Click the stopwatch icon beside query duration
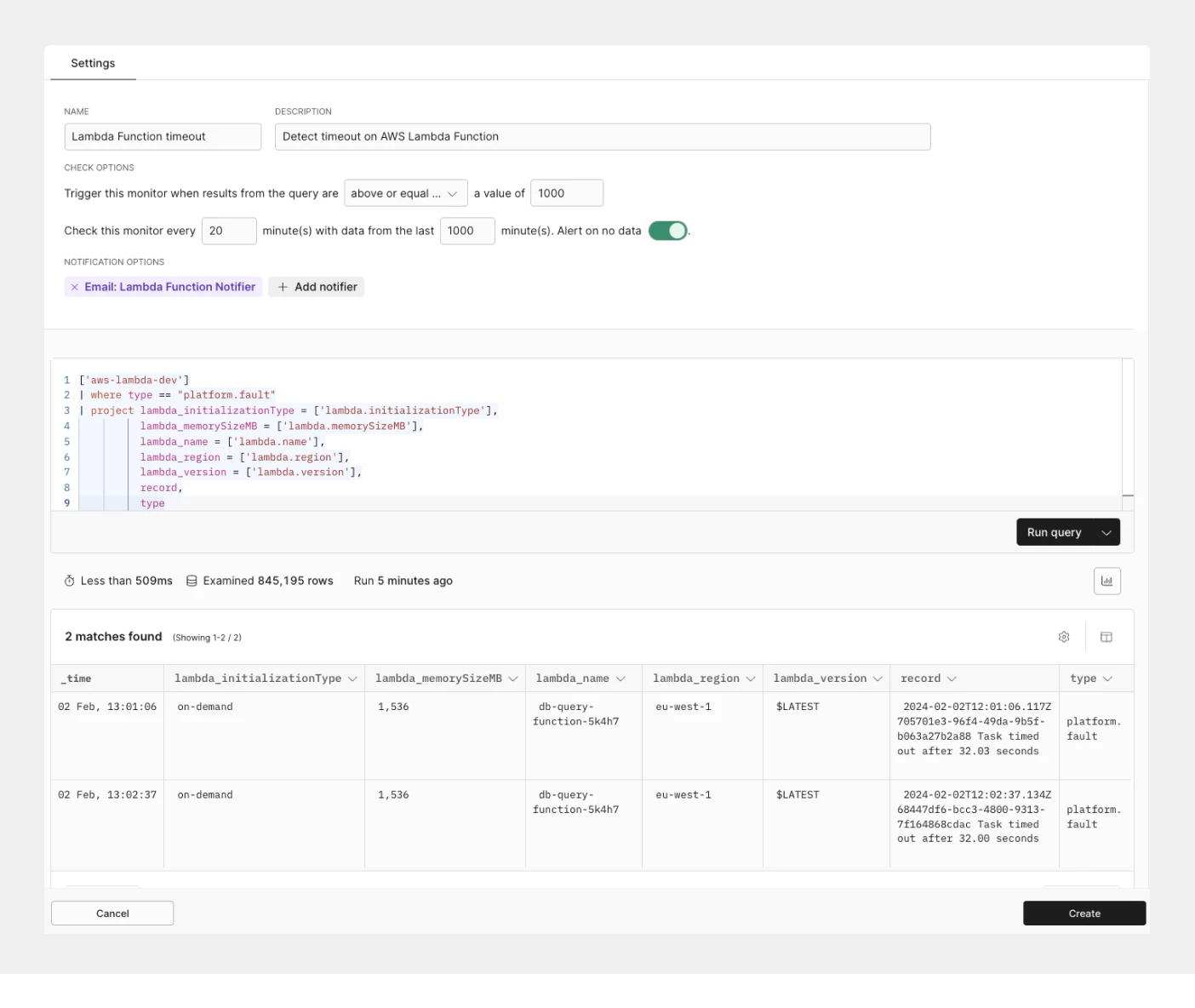This screenshot has width=1195, height=1008. point(69,581)
